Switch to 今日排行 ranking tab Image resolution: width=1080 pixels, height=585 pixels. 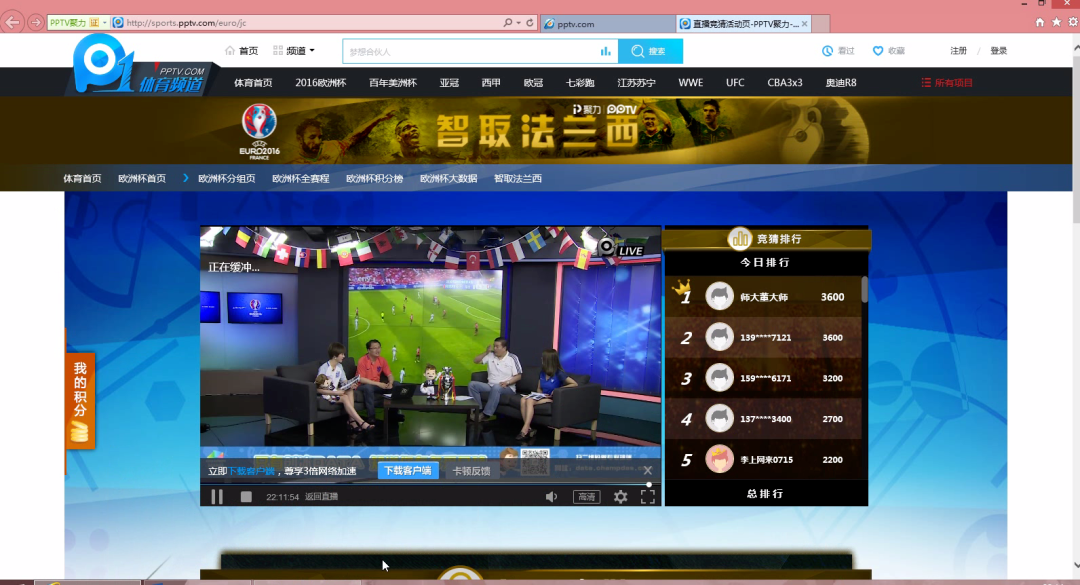pyautogui.click(x=765, y=263)
